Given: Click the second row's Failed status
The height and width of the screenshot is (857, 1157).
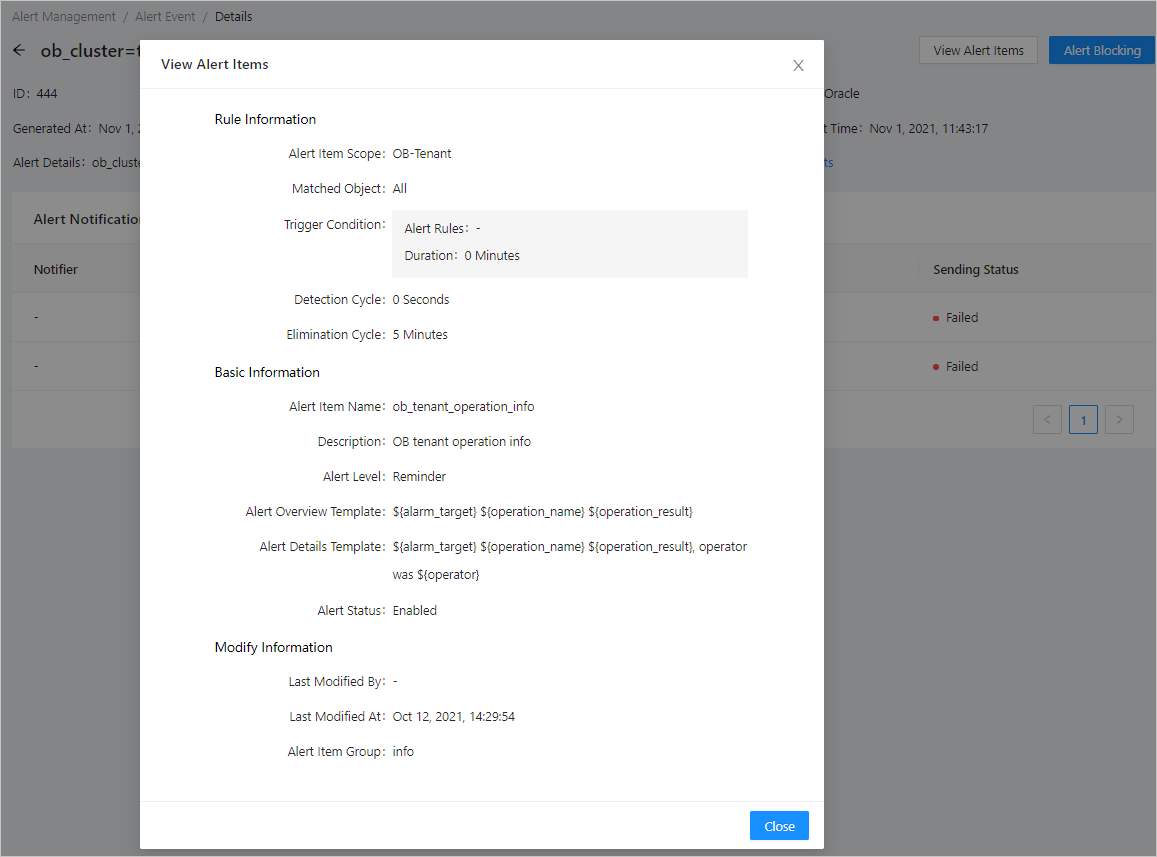Looking at the screenshot, I should pyautogui.click(x=961, y=366).
